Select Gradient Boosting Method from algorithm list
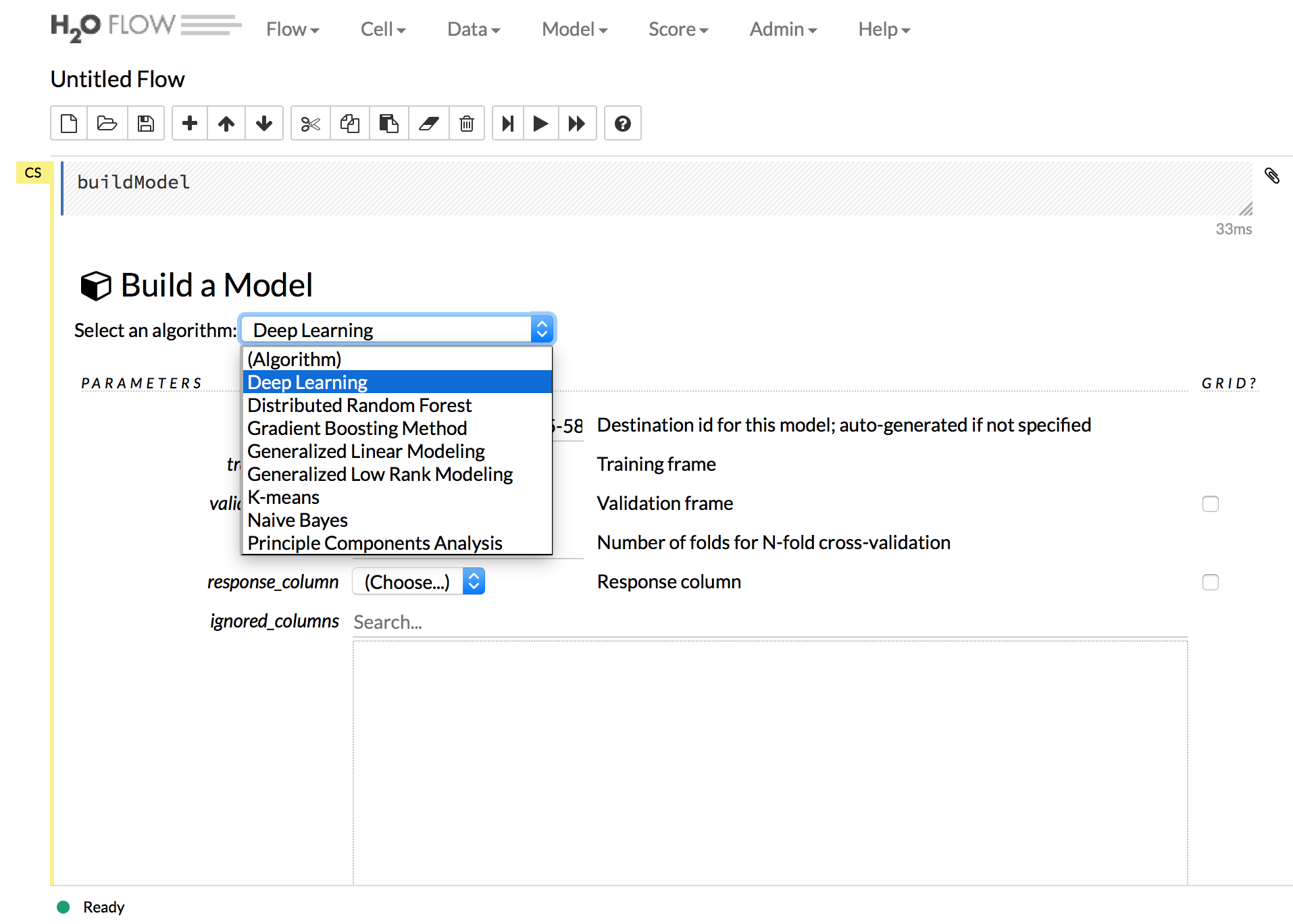This screenshot has width=1293, height=924. (x=357, y=428)
